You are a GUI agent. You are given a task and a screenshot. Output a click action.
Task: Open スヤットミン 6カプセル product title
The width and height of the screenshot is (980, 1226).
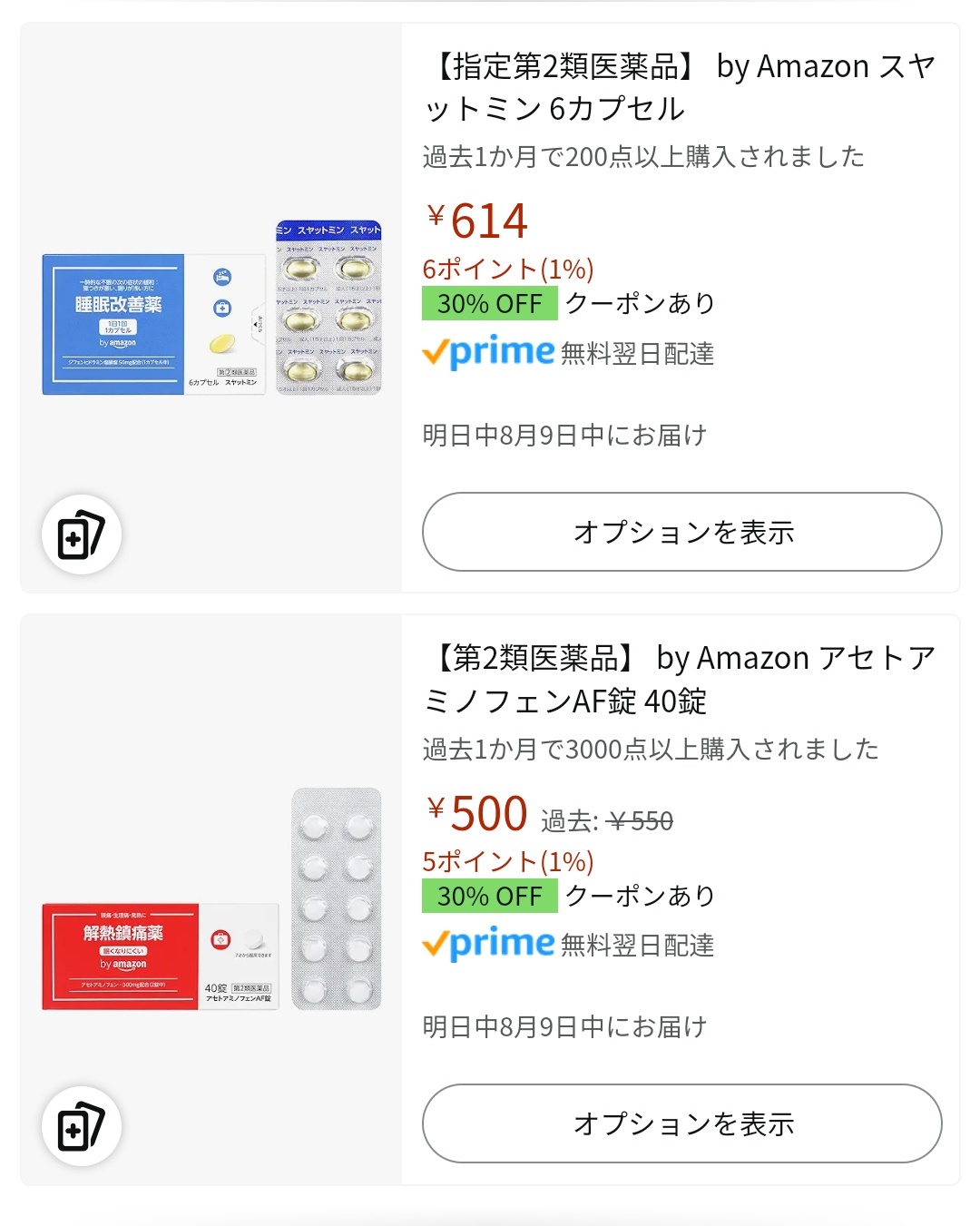tap(680, 87)
